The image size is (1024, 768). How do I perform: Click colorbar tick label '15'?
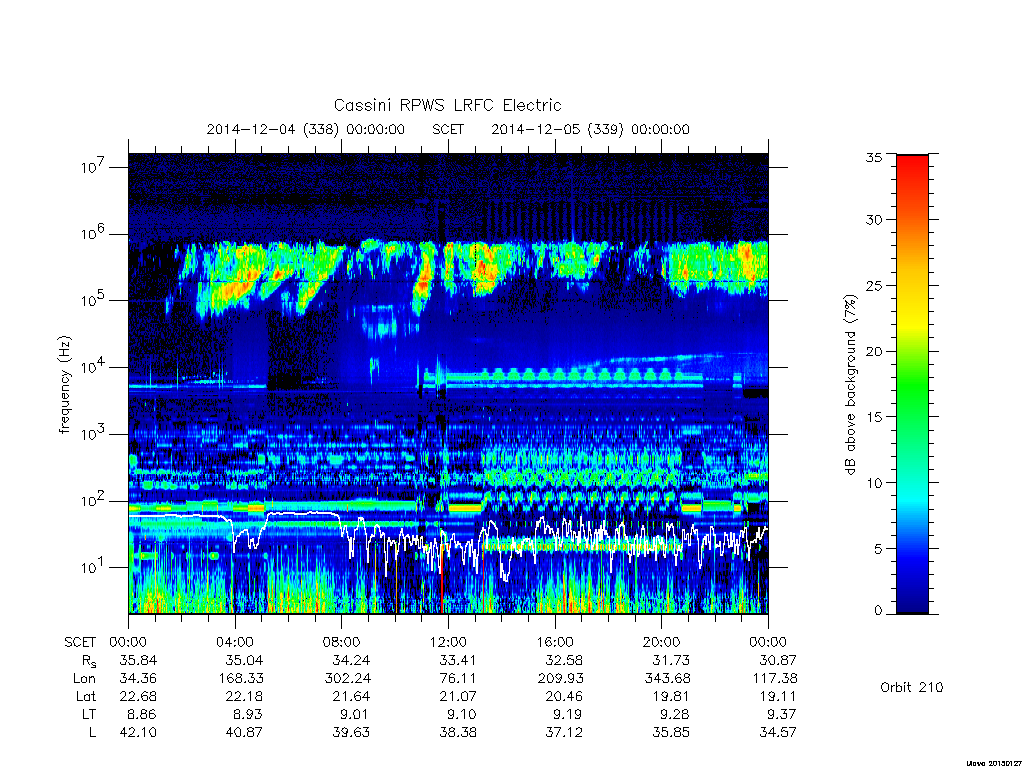[x=873, y=417]
